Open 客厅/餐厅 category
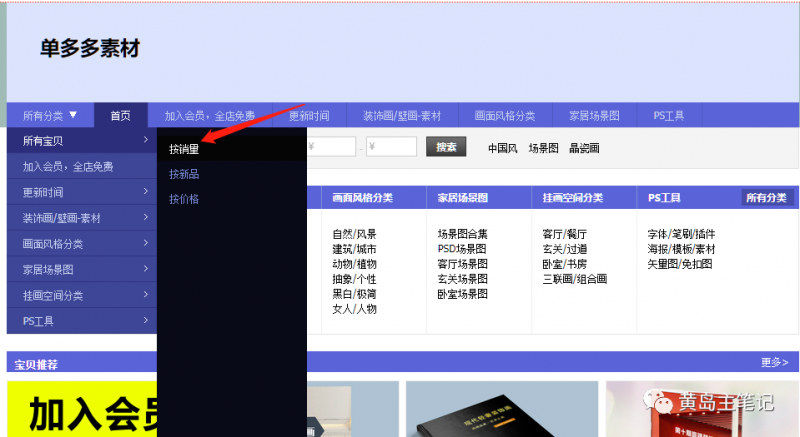The image size is (800, 437). coord(565,234)
